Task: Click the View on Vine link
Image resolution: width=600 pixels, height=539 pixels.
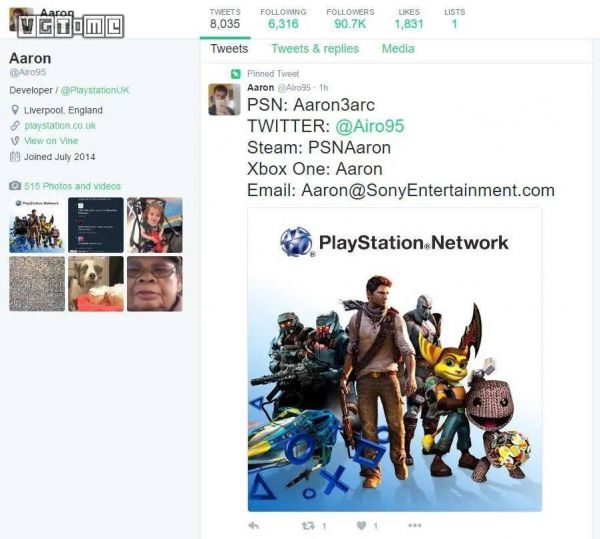Action: tap(54, 141)
